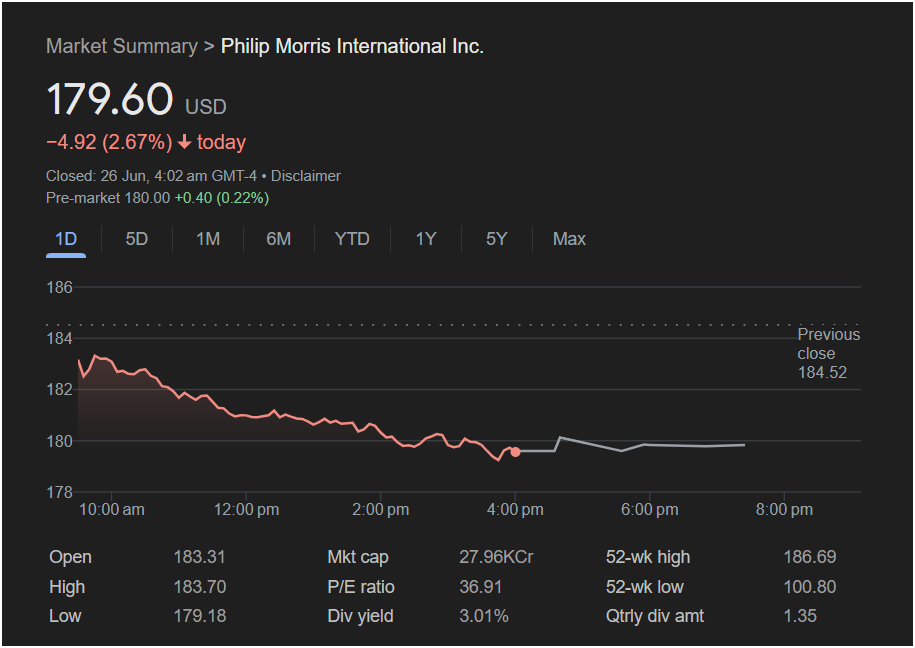View the 1Y chart range

tap(426, 239)
